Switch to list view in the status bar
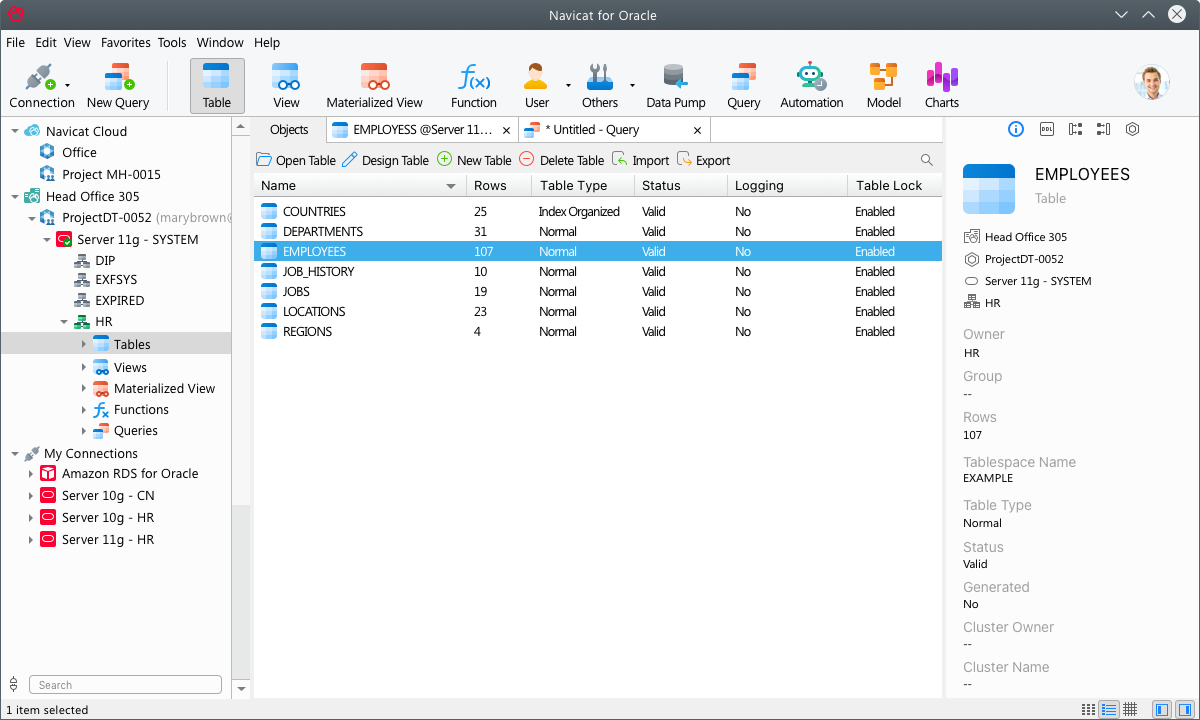The height and width of the screenshot is (720, 1200). tap(1088, 709)
